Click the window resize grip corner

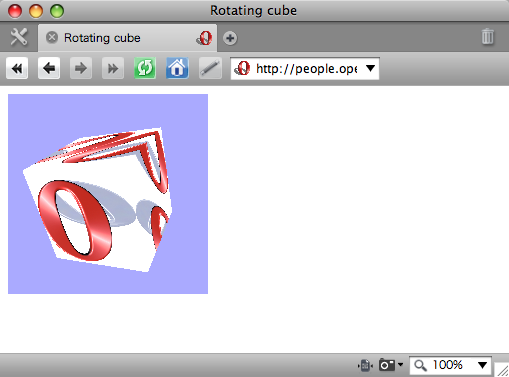click(x=502, y=370)
